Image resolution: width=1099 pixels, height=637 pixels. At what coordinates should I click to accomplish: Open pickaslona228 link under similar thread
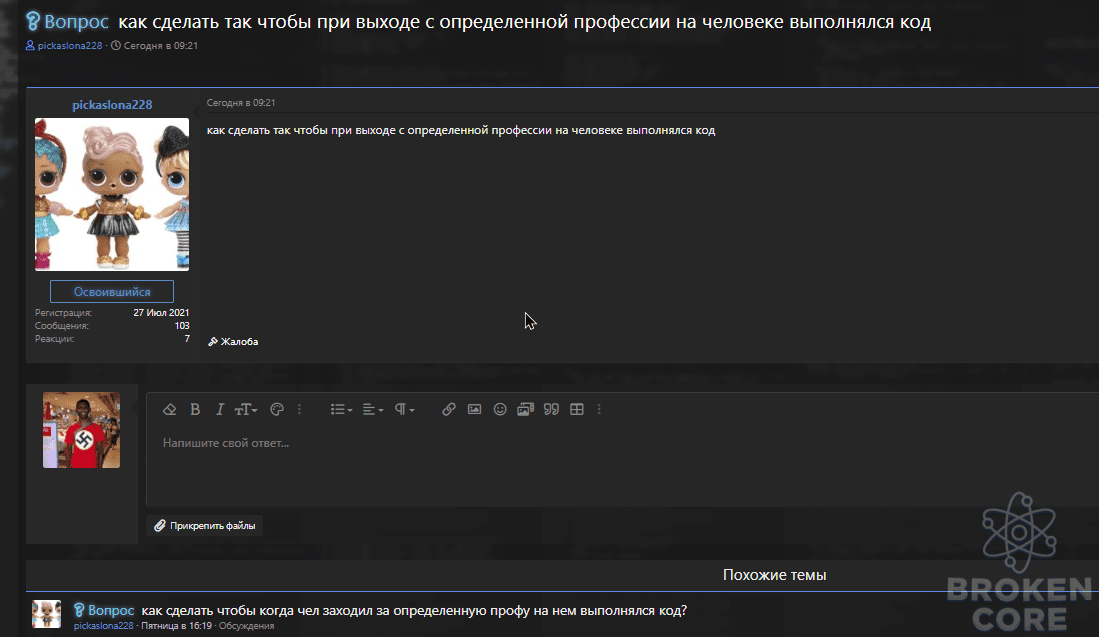coord(103,626)
